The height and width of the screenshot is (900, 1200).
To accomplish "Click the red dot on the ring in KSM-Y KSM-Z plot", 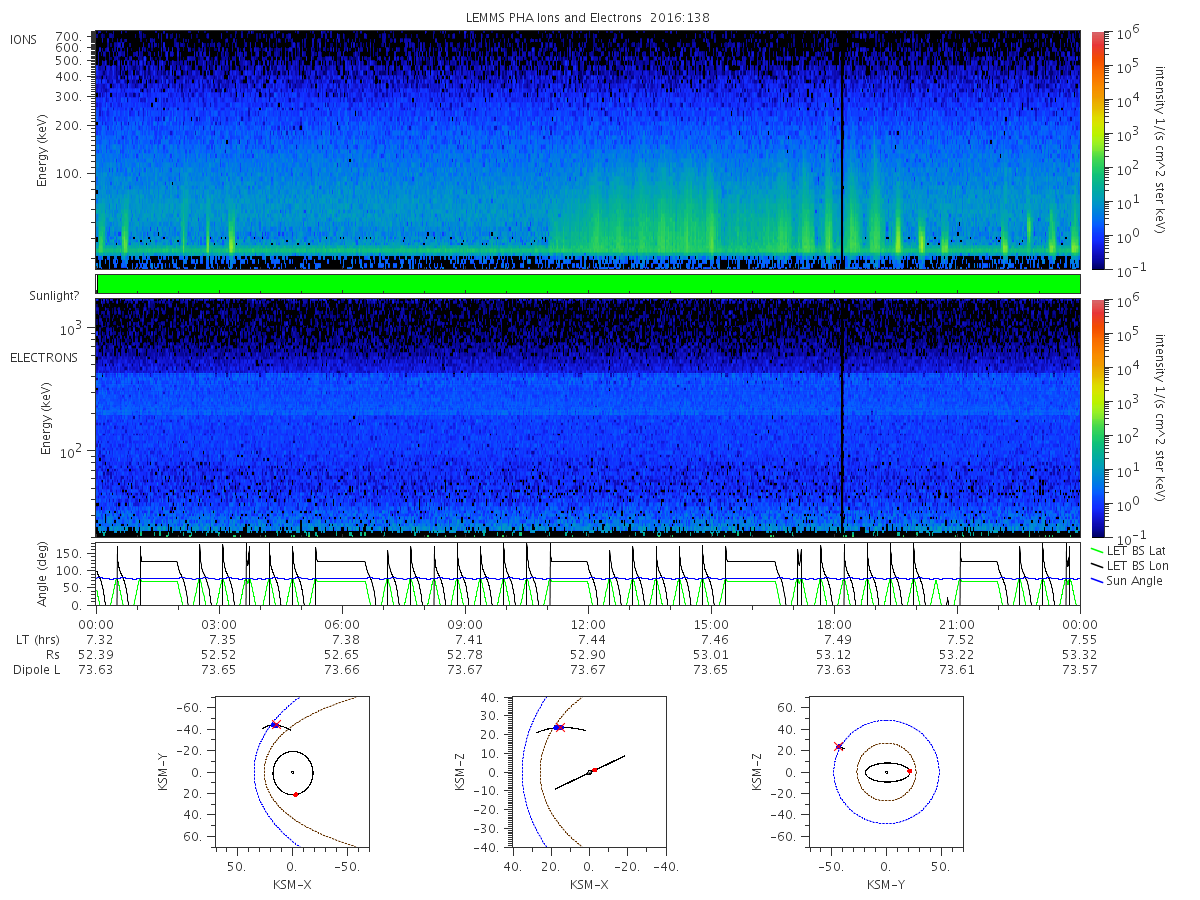I will coord(910,771).
